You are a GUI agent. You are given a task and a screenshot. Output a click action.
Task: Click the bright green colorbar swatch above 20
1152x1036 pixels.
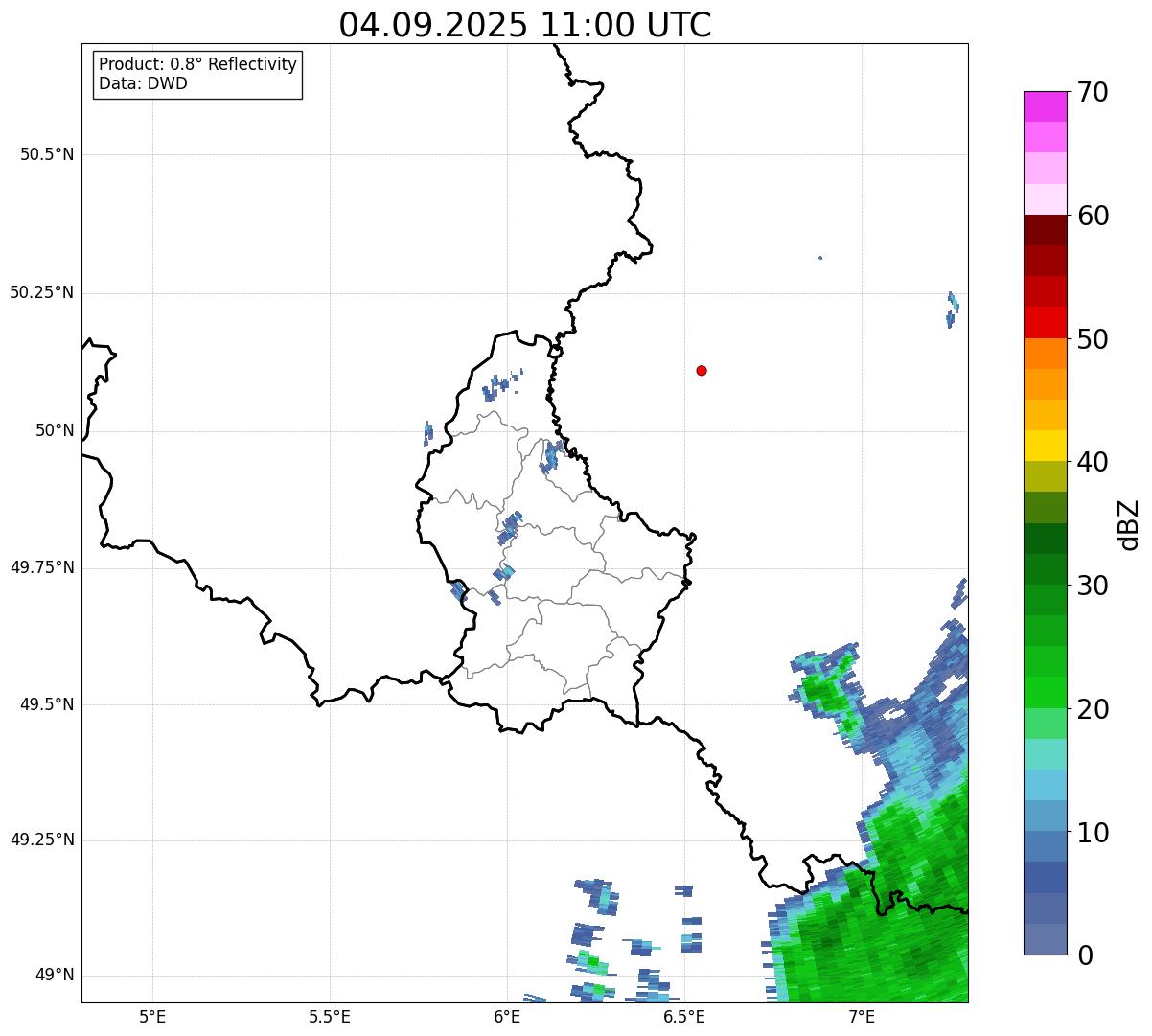coord(1045,693)
